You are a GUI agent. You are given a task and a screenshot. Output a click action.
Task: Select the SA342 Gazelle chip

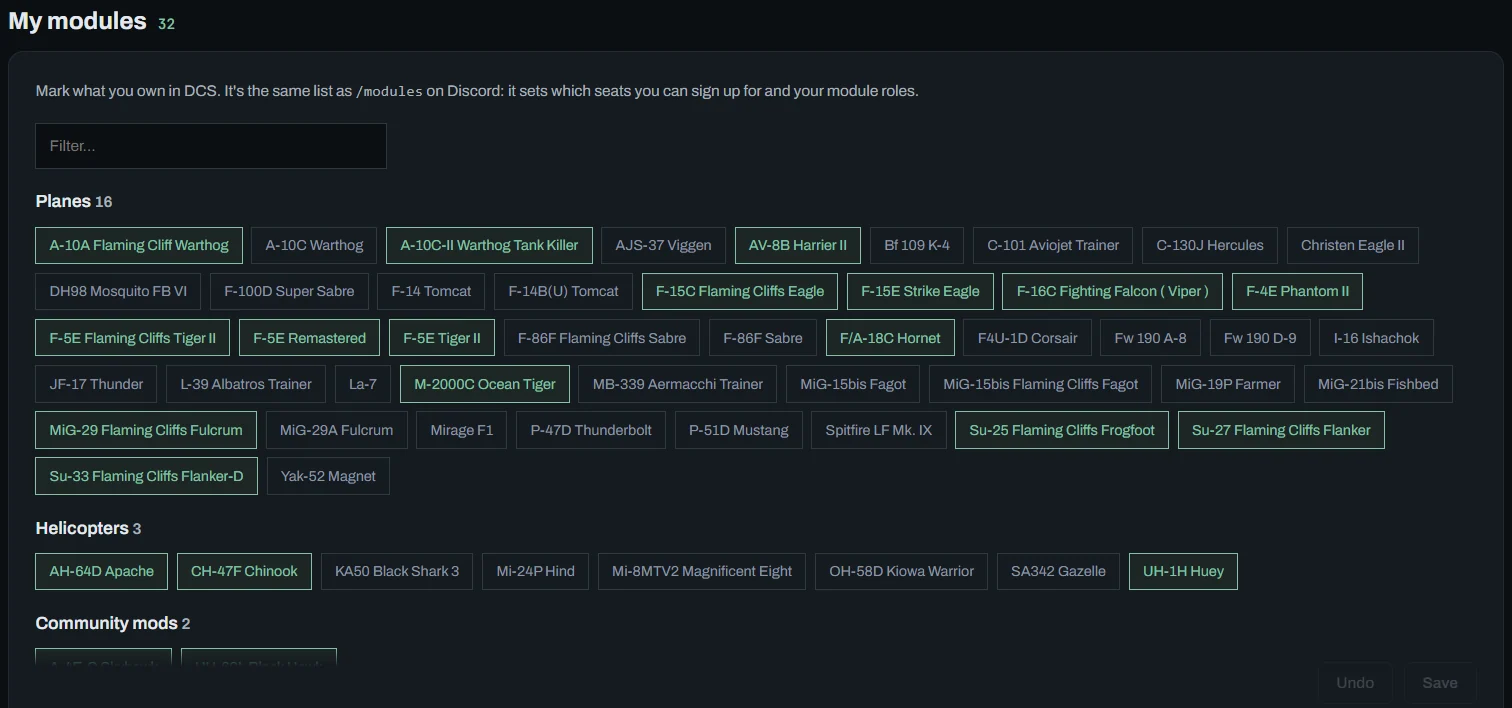click(1058, 571)
